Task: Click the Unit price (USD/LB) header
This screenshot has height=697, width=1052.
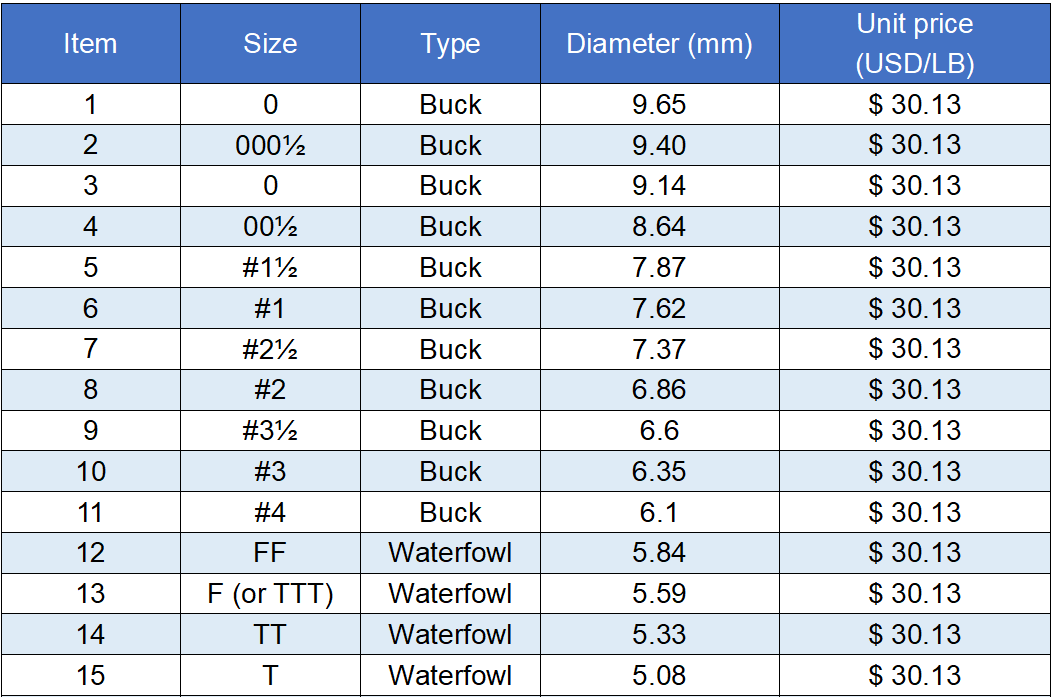Action: coord(914,44)
